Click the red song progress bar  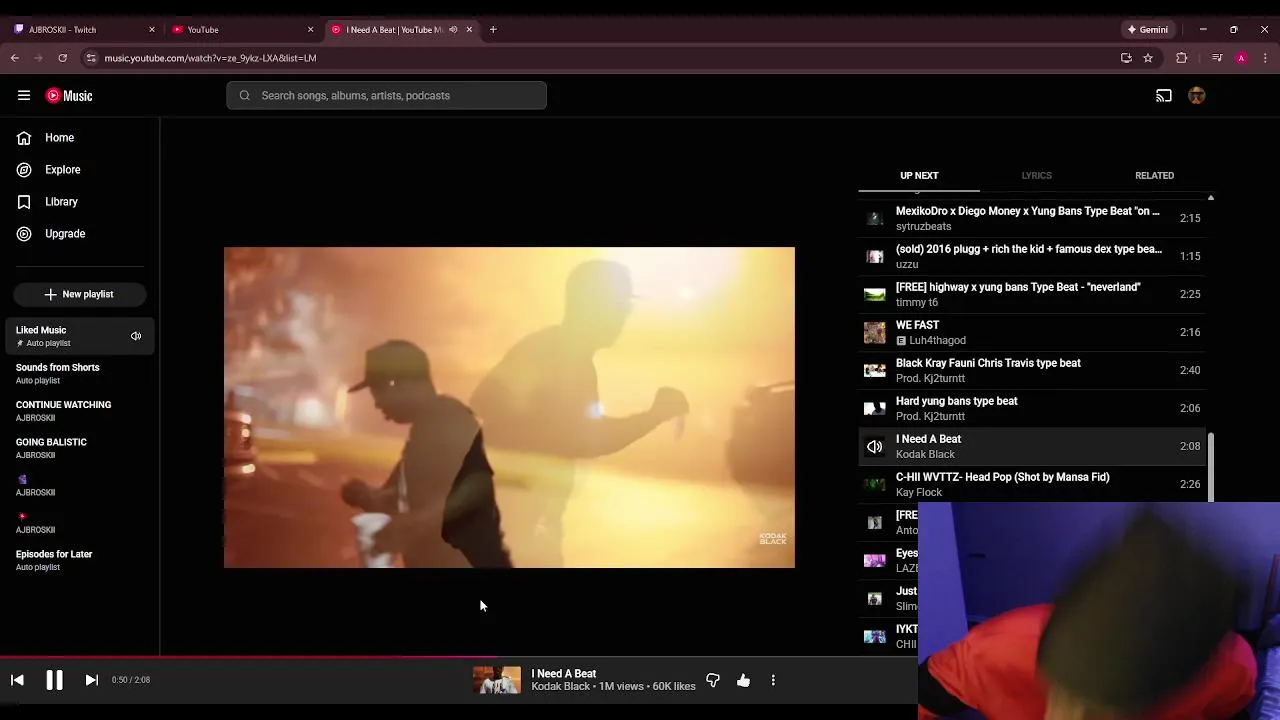point(459,658)
